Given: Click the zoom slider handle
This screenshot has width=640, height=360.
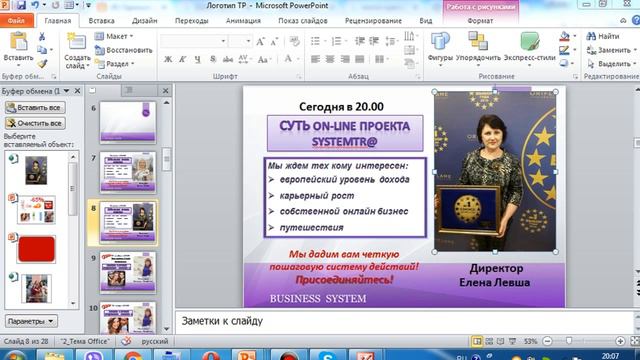Looking at the screenshot, I should point(569,341).
